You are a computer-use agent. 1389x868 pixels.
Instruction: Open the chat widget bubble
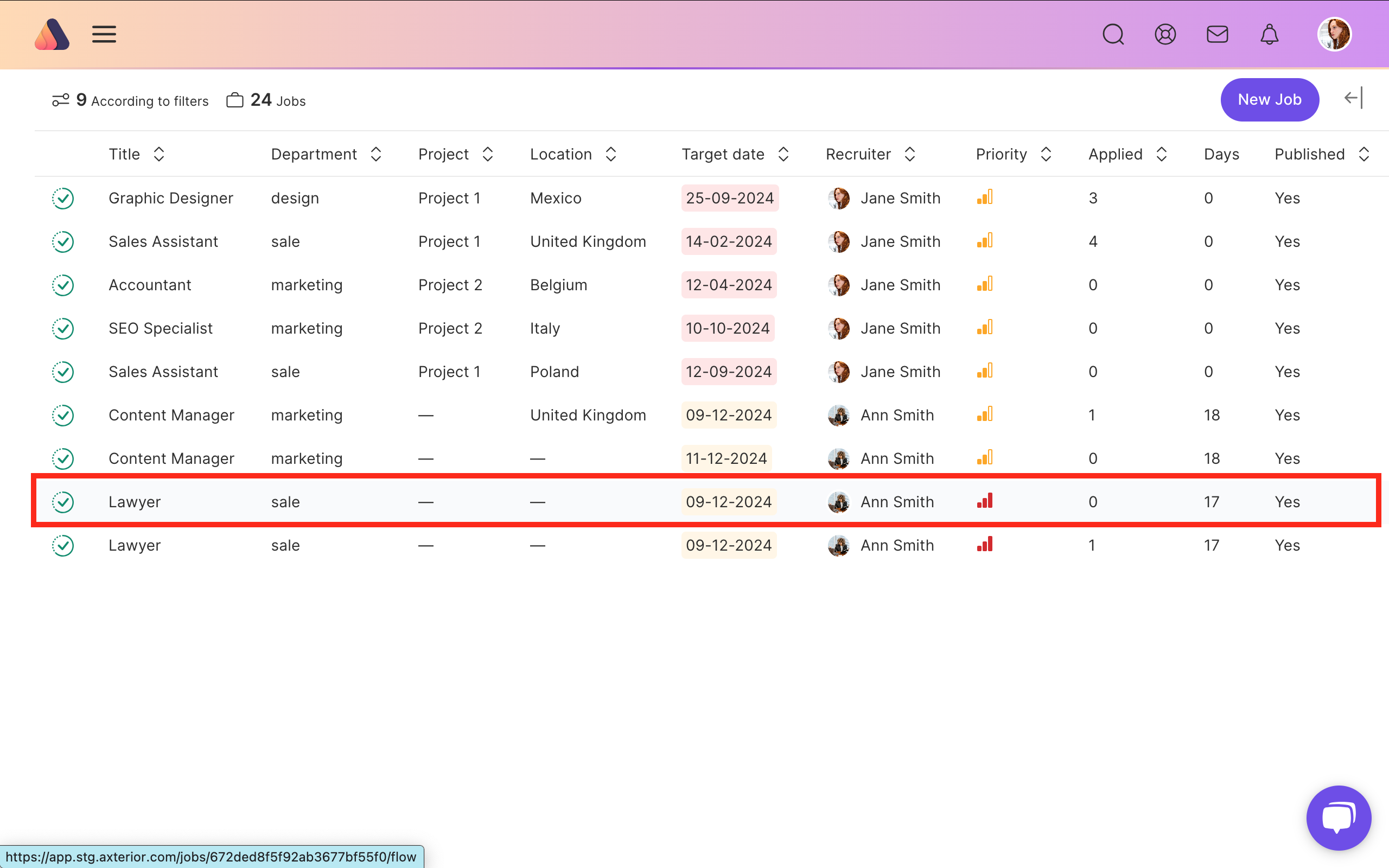pyautogui.click(x=1339, y=818)
